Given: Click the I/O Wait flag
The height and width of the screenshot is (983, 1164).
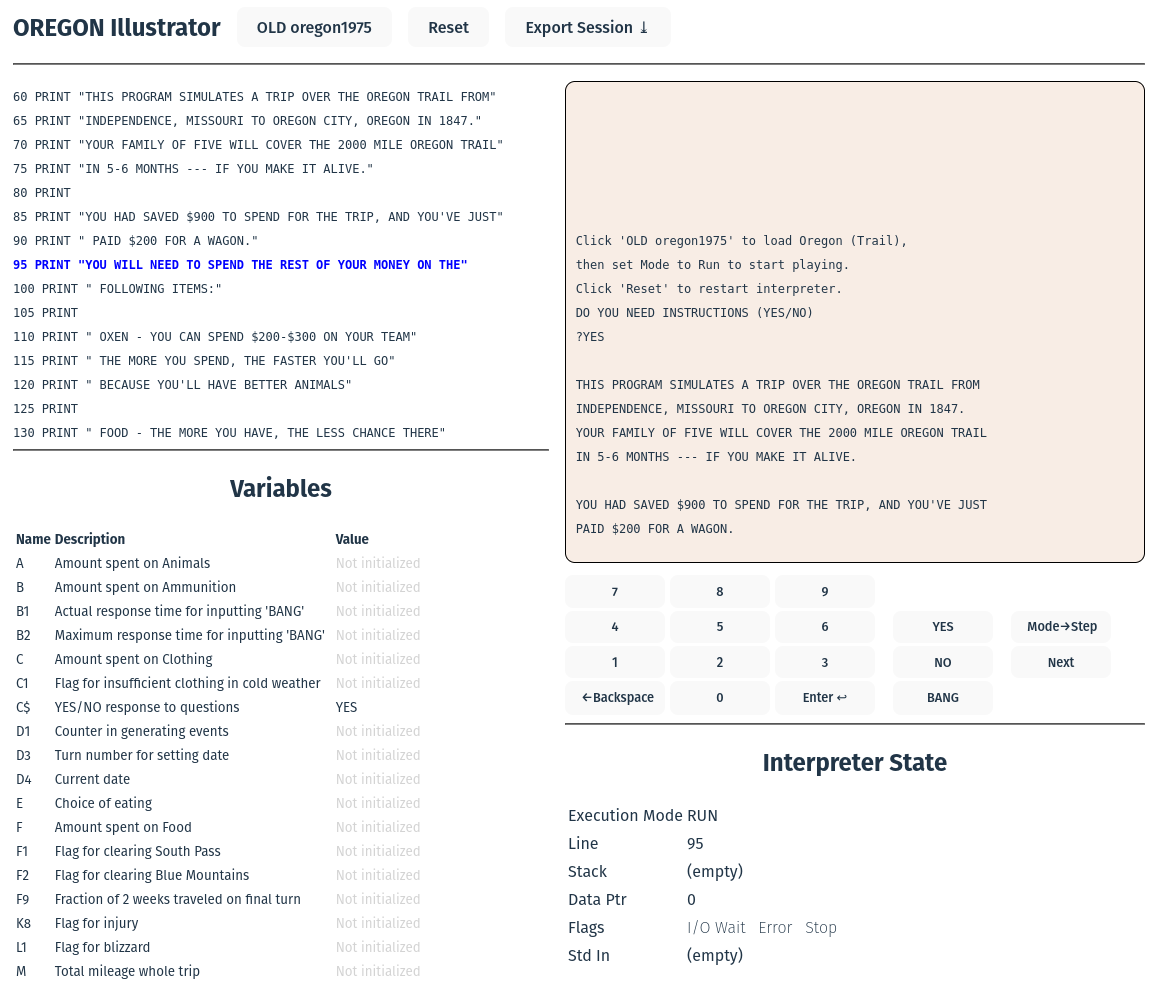Looking at the screenshot, I should click(716, 927).
